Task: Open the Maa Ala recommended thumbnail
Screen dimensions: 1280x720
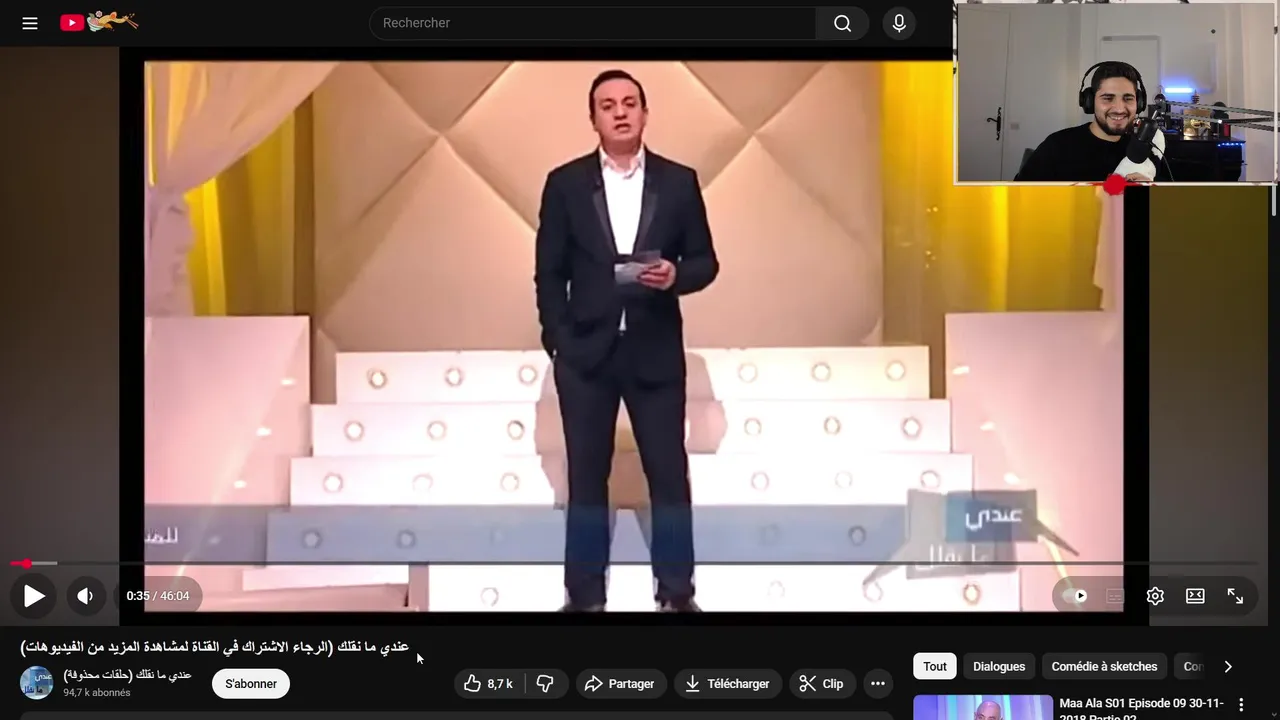Action: (983, 707)
